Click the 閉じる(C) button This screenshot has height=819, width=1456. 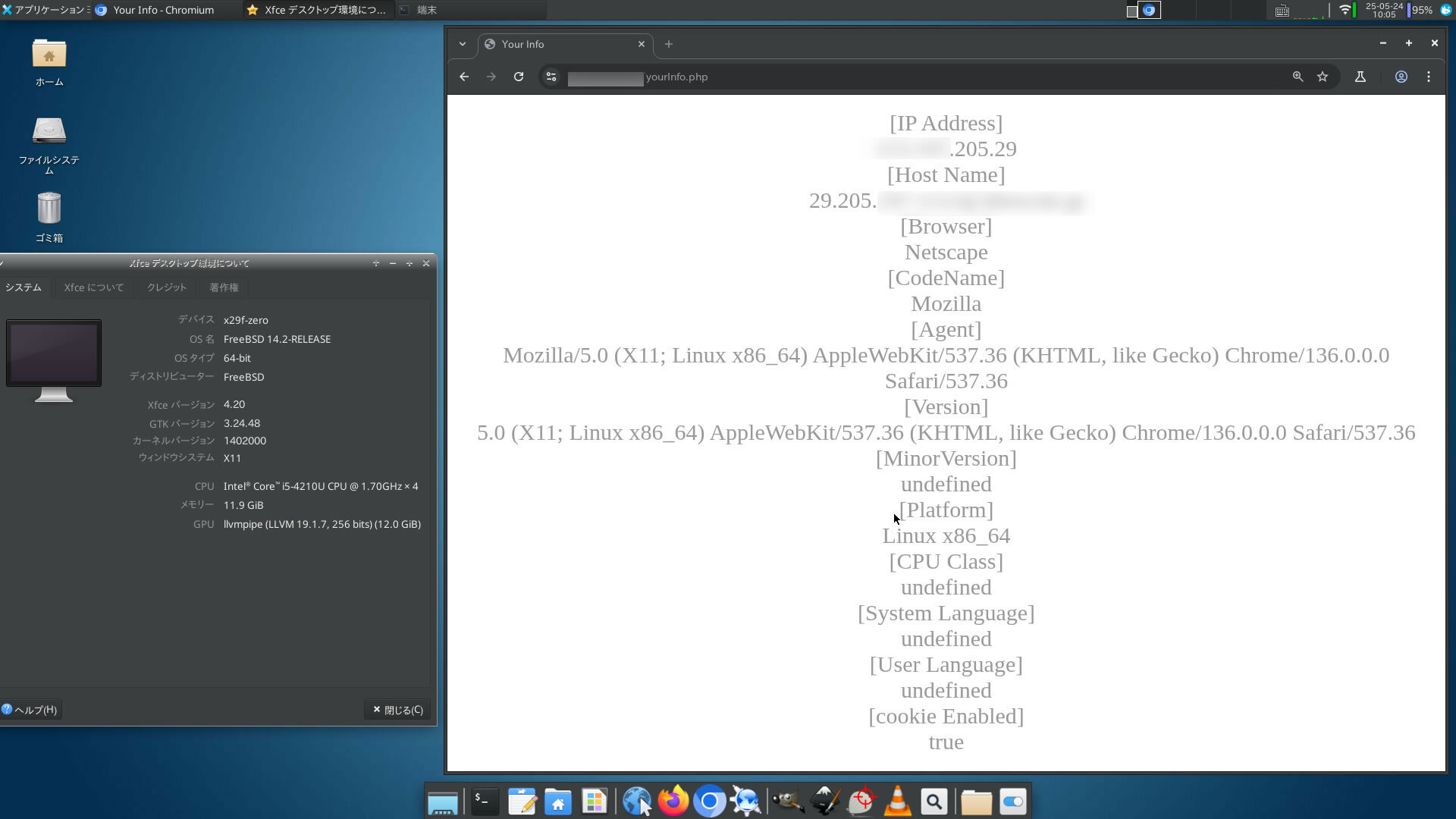[397, 710]
